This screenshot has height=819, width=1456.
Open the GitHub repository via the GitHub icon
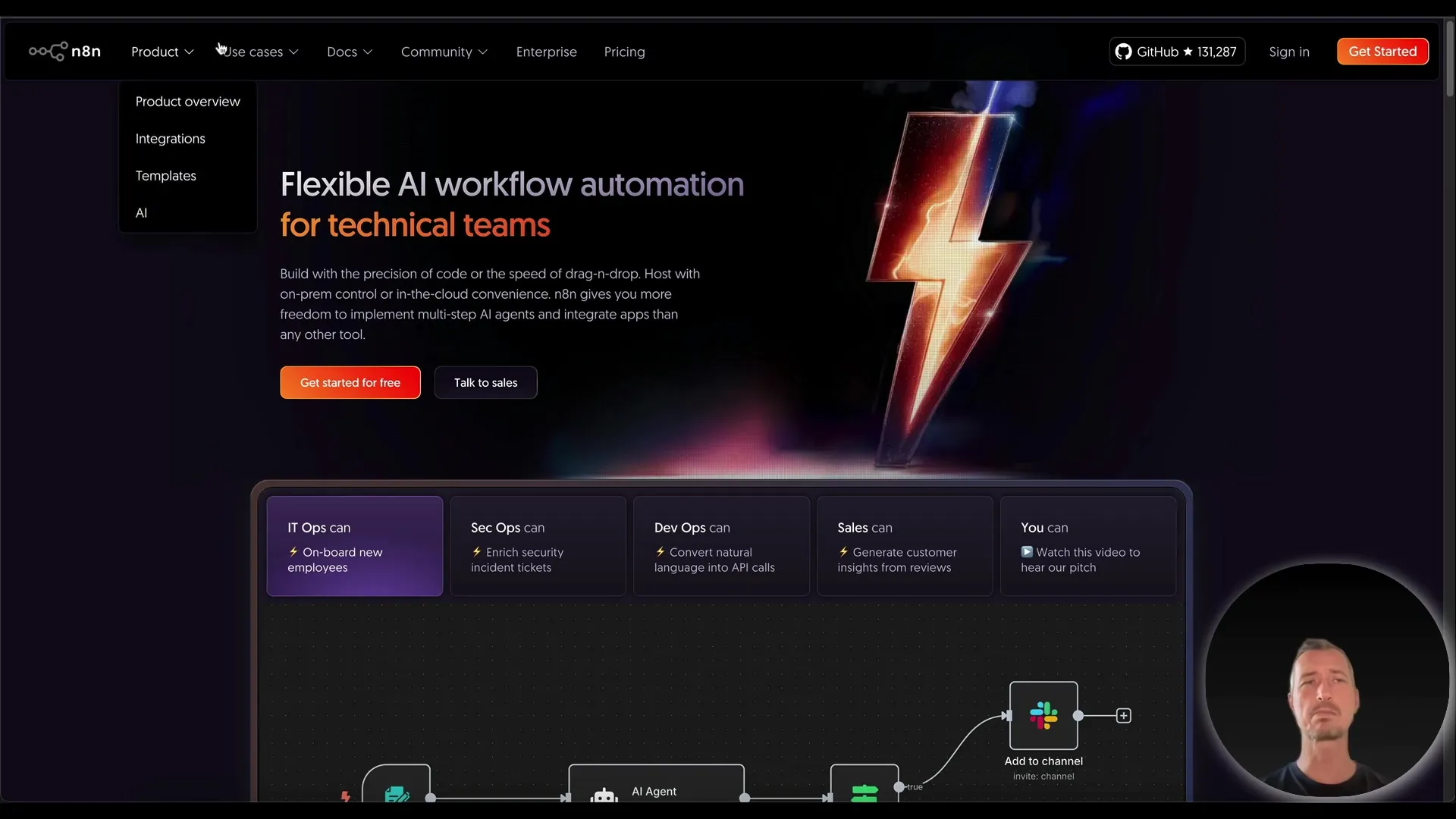pos(1125,52)
